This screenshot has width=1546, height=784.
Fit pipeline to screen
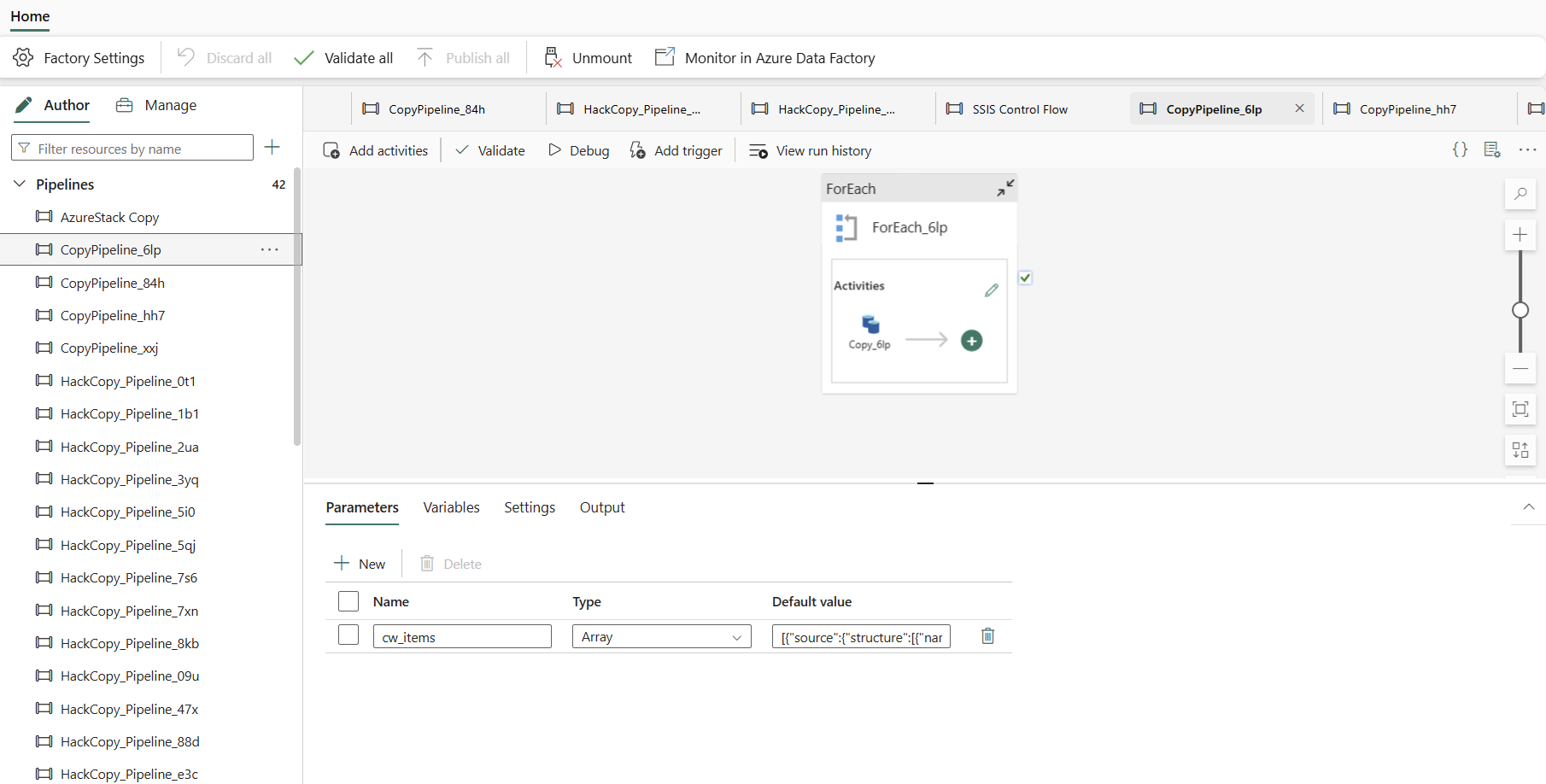pos(1520,409)
